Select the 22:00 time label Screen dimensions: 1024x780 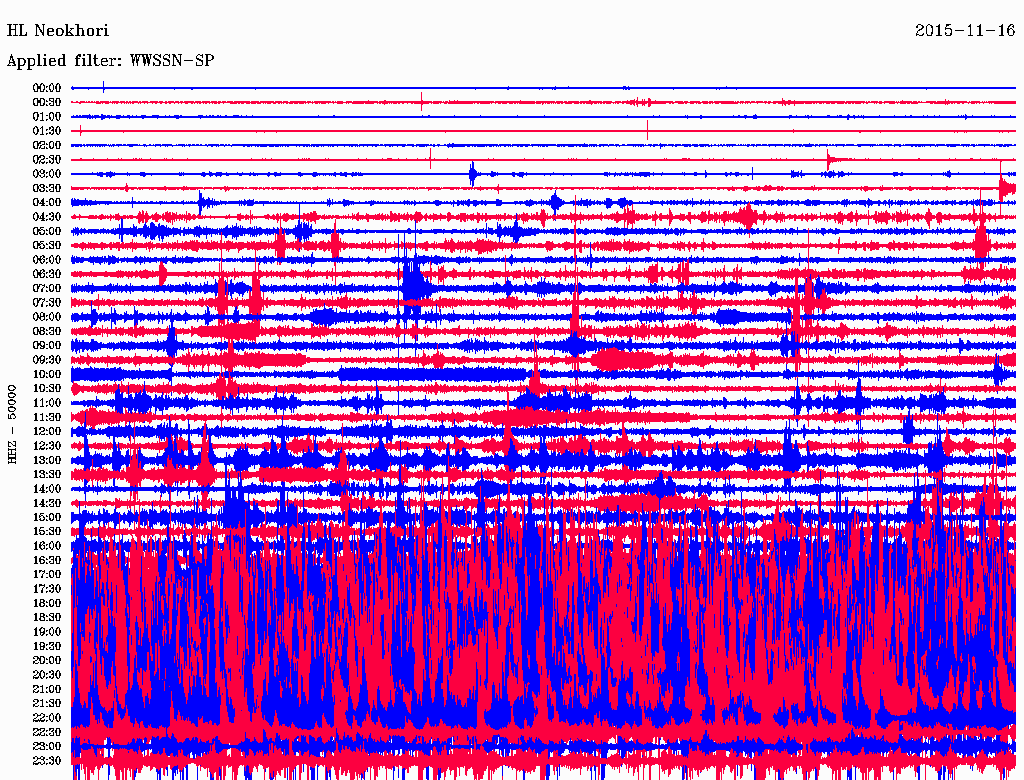click(47, 718)
